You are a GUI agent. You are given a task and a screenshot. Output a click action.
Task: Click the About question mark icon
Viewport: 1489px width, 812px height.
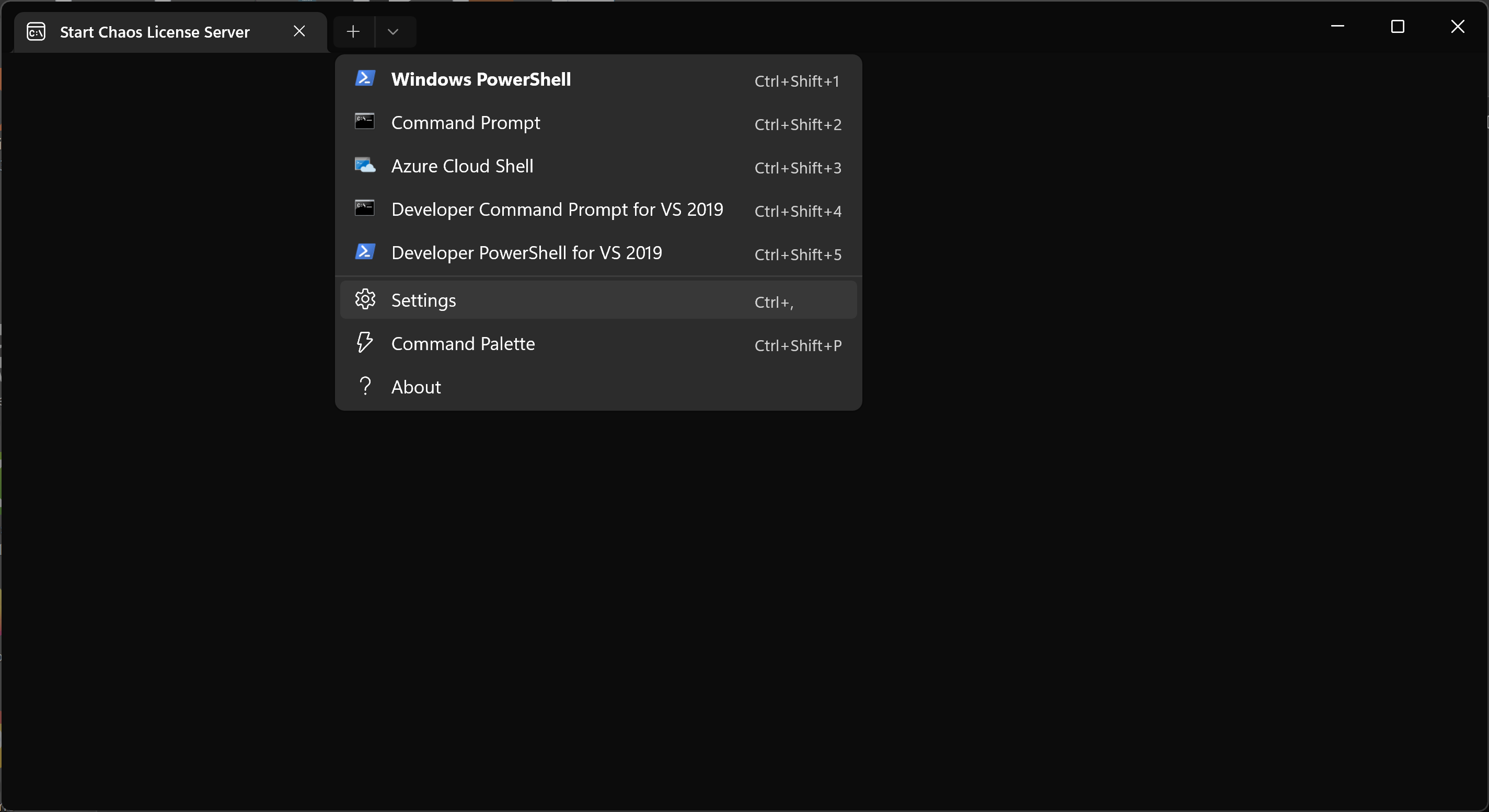tap(365, 386)
